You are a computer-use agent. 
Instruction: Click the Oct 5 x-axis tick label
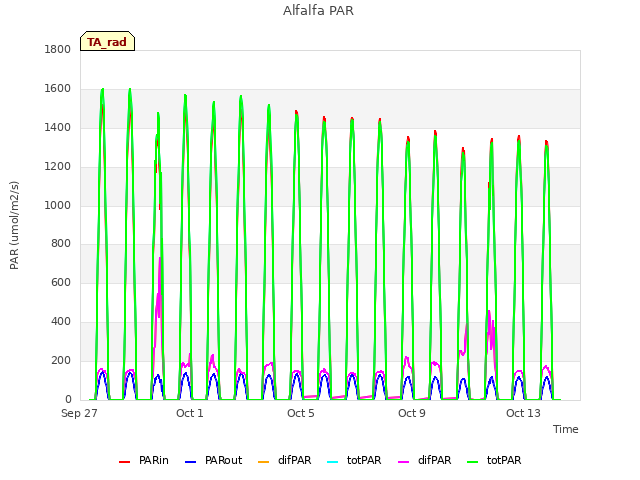click(301, 413)
